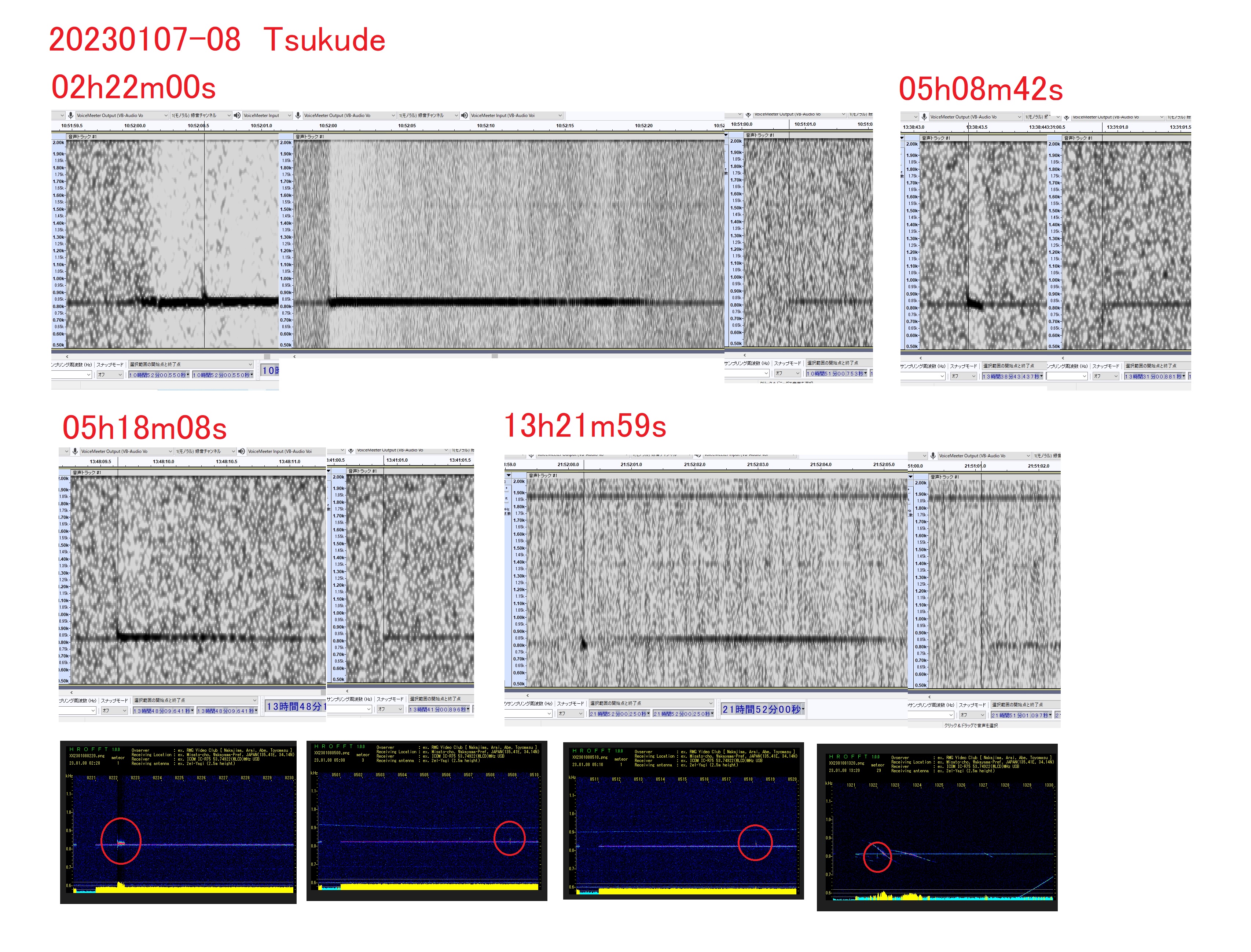The width and height of the screenshot is (1251, 952).
Task: Click horizontal scrollbar thumb below the 02h22m00s leftmost spectrogram
Action: (x=267, y=356)
